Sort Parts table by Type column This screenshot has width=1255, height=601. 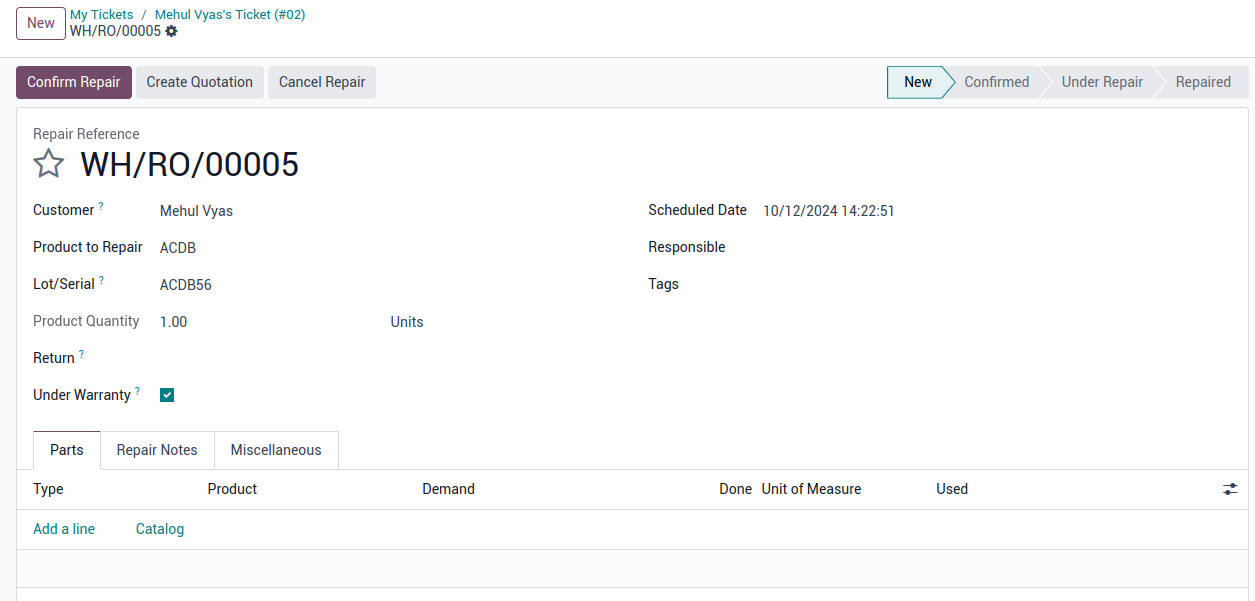click(x=48, y=489)
